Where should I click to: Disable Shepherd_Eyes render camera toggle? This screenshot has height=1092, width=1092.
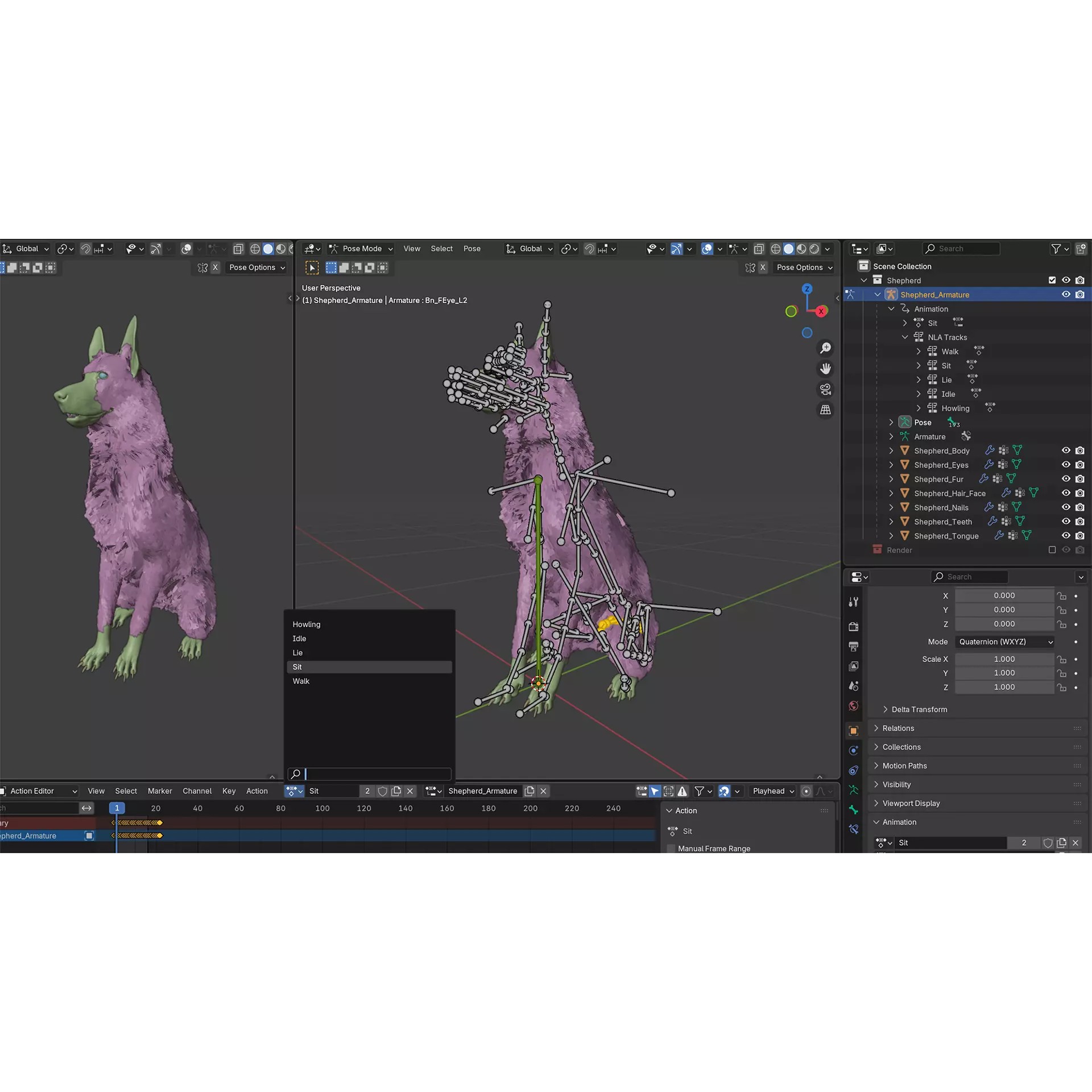[1080, 465]
